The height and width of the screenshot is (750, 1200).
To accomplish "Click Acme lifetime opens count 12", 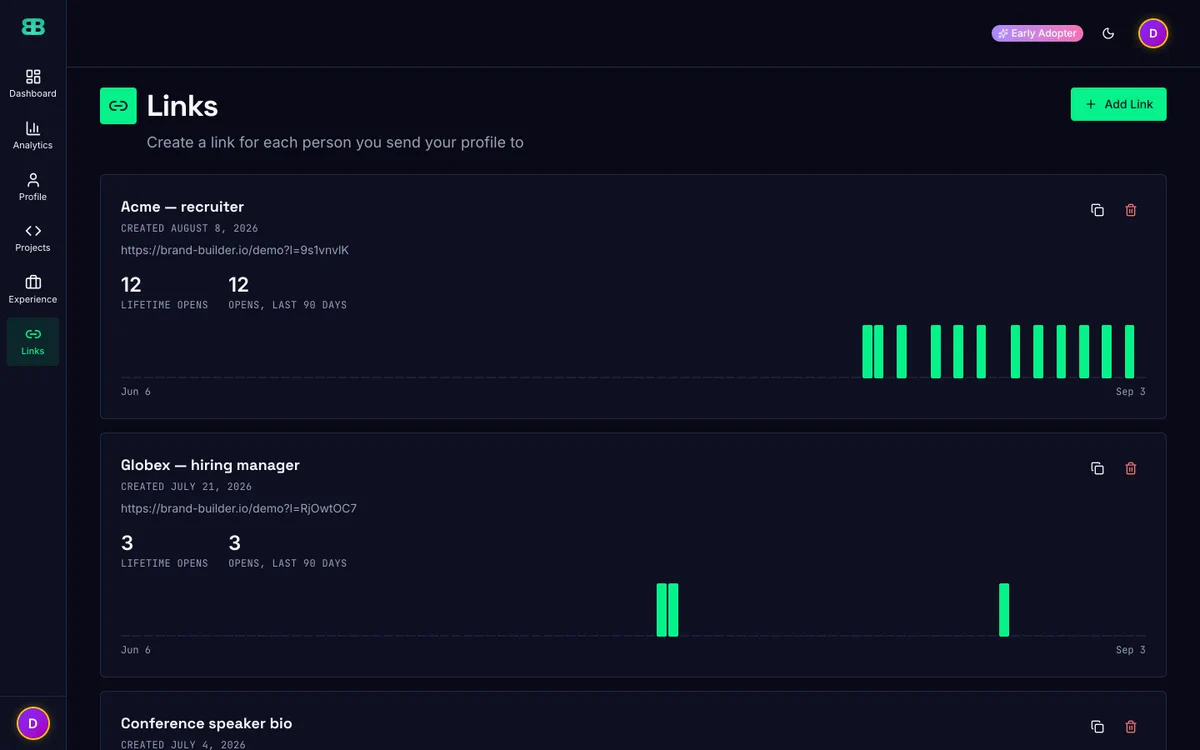I will 131,285.
